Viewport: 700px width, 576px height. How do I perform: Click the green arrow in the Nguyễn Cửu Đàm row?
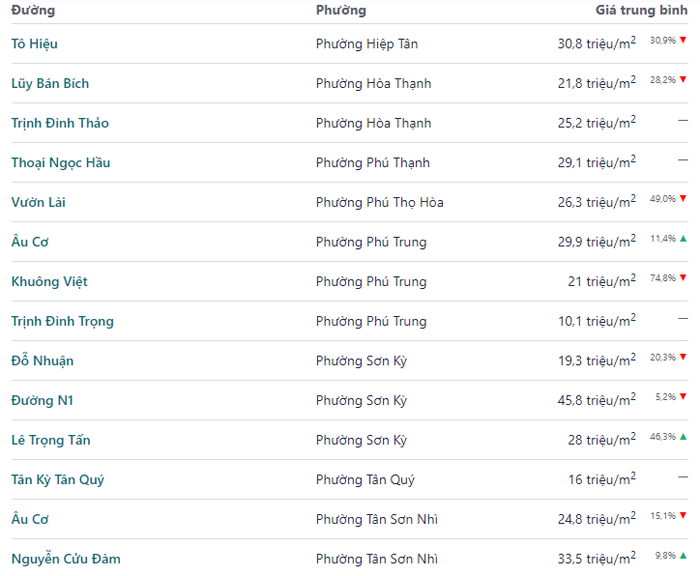coord(683,555)
